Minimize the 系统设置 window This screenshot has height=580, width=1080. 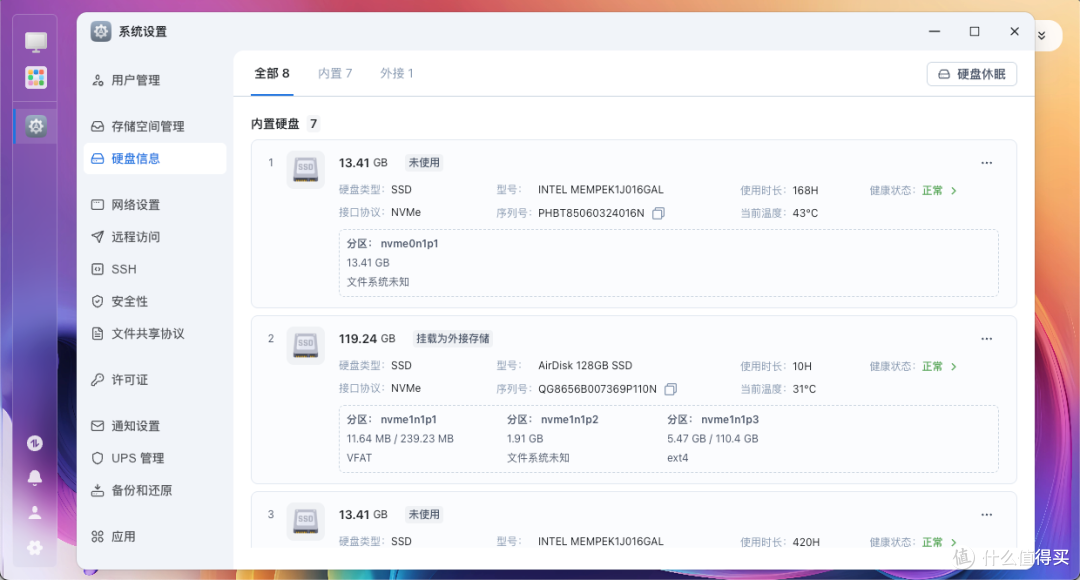(x=934, y=32)
